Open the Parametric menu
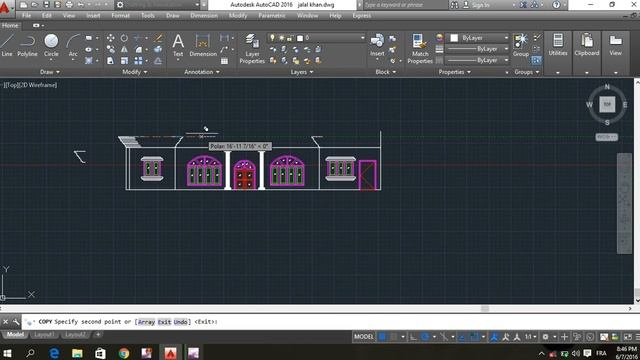The height and width of the screenshot is (360, 640). click(272, 16)
